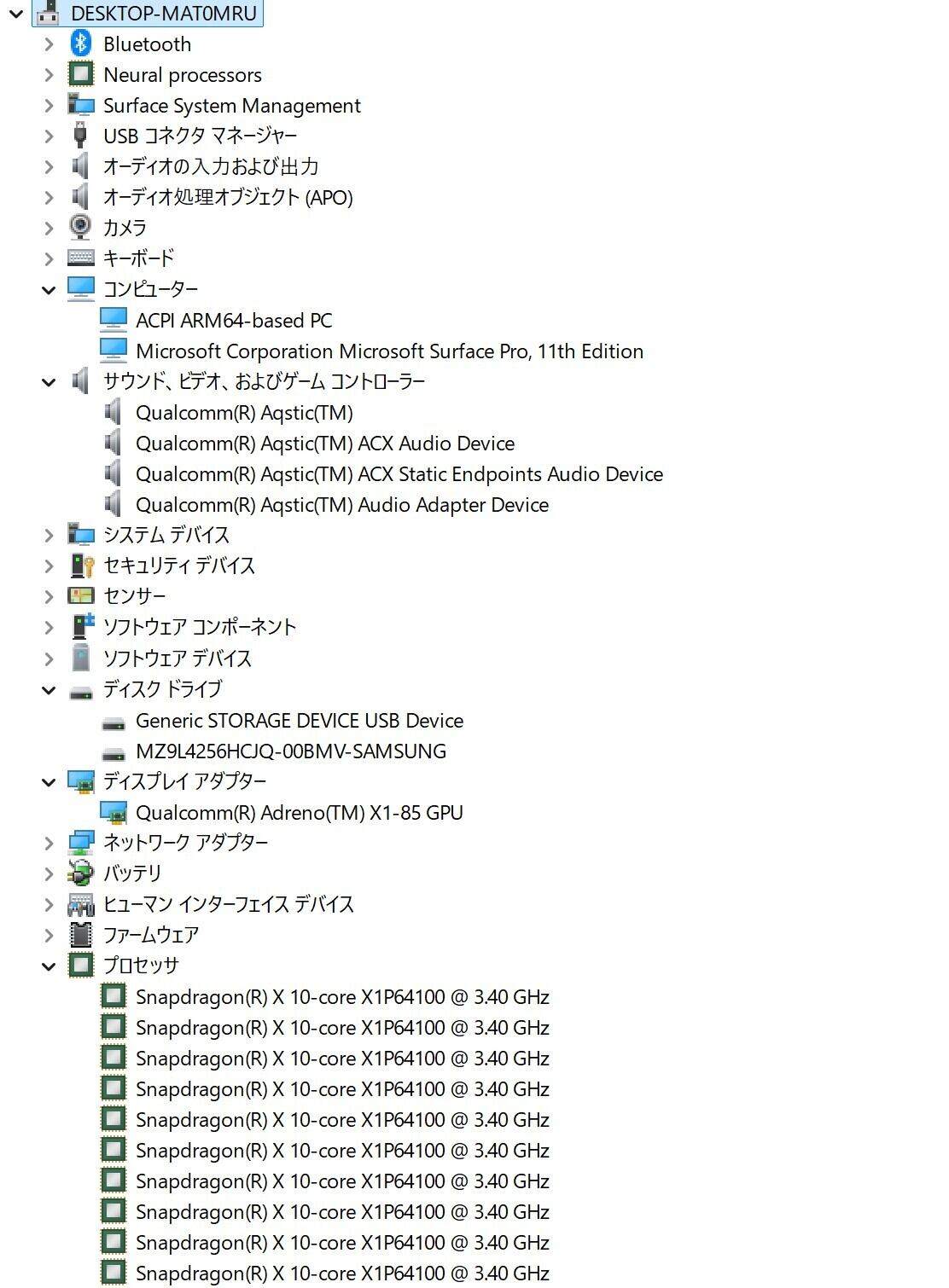
Task: Click the セキュリティ デバイス key icon
Action: coord(81,565)
